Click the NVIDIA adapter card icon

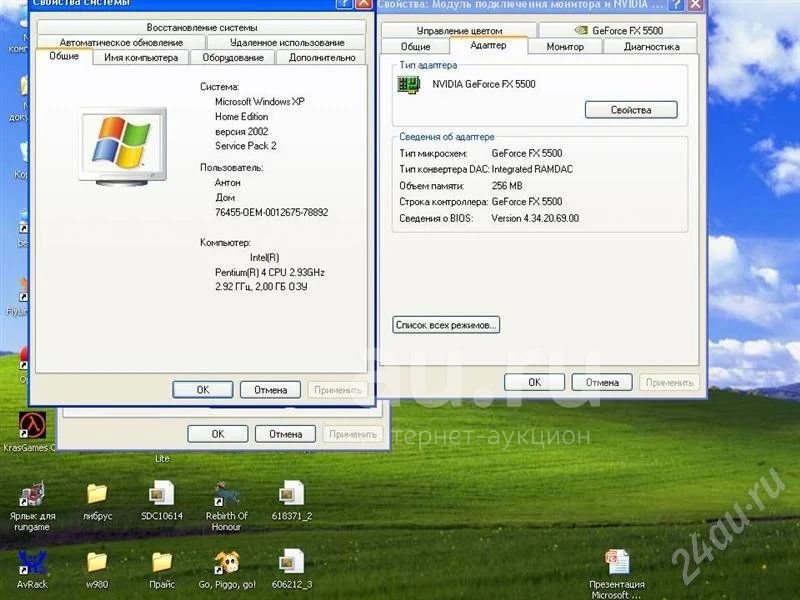(x=409, y=85)
